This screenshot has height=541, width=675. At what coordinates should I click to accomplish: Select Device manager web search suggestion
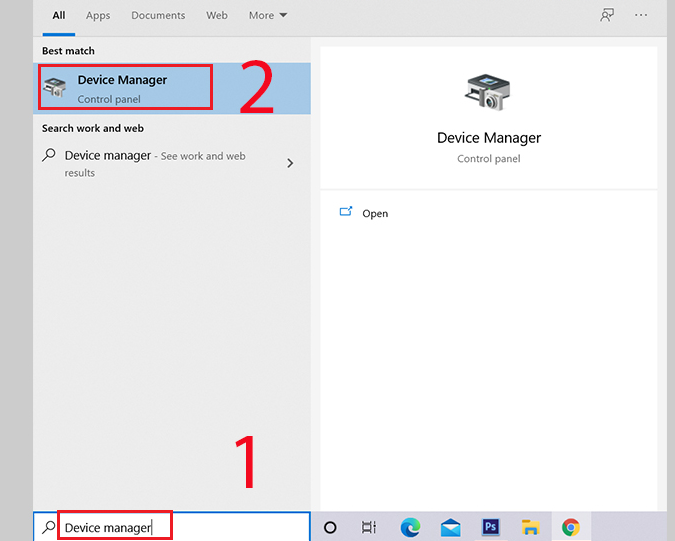click(172, 164)
